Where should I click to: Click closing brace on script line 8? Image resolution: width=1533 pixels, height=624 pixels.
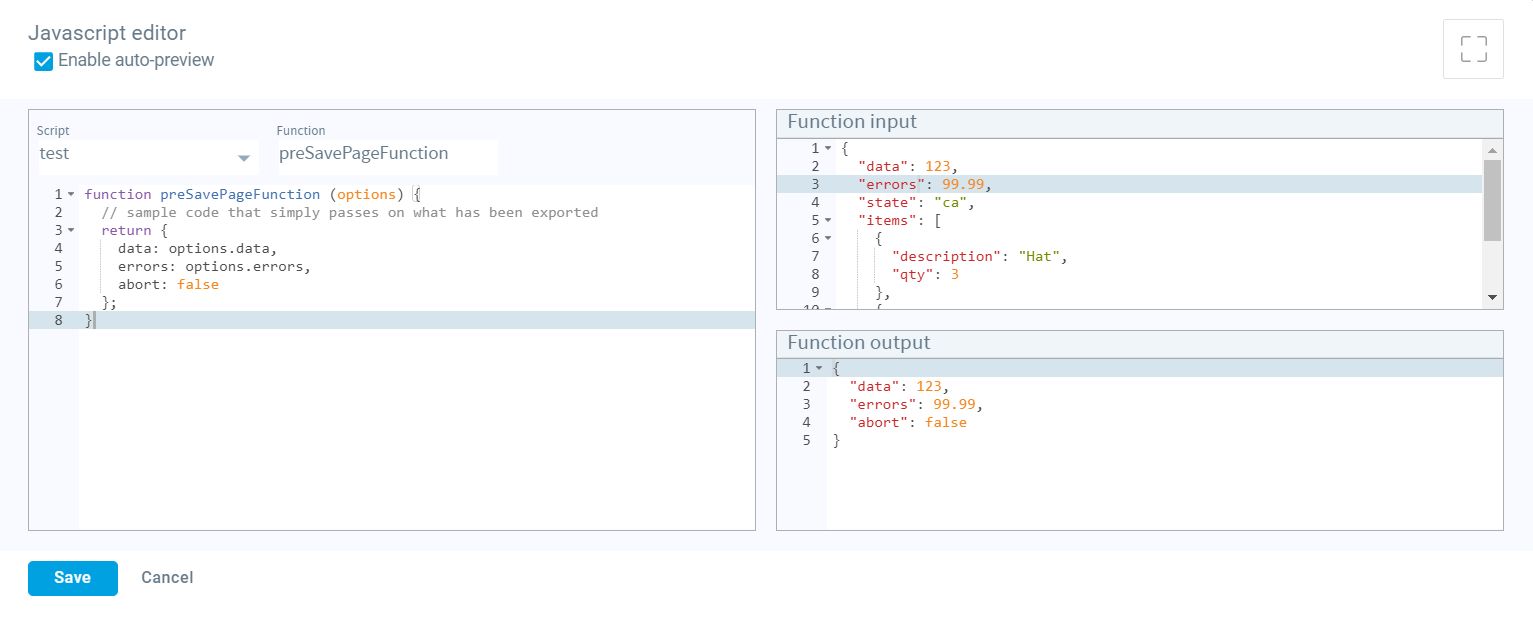(89, 320)
